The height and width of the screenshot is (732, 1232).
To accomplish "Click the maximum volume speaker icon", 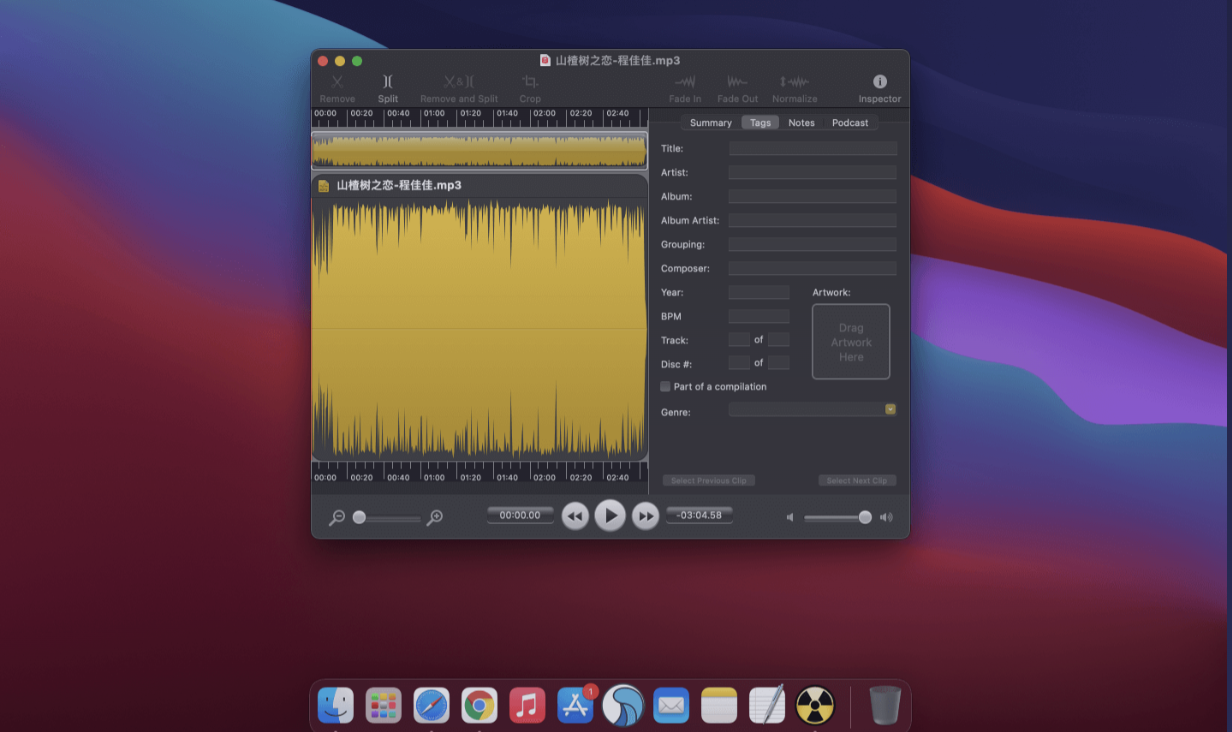I will click(886, 517).
